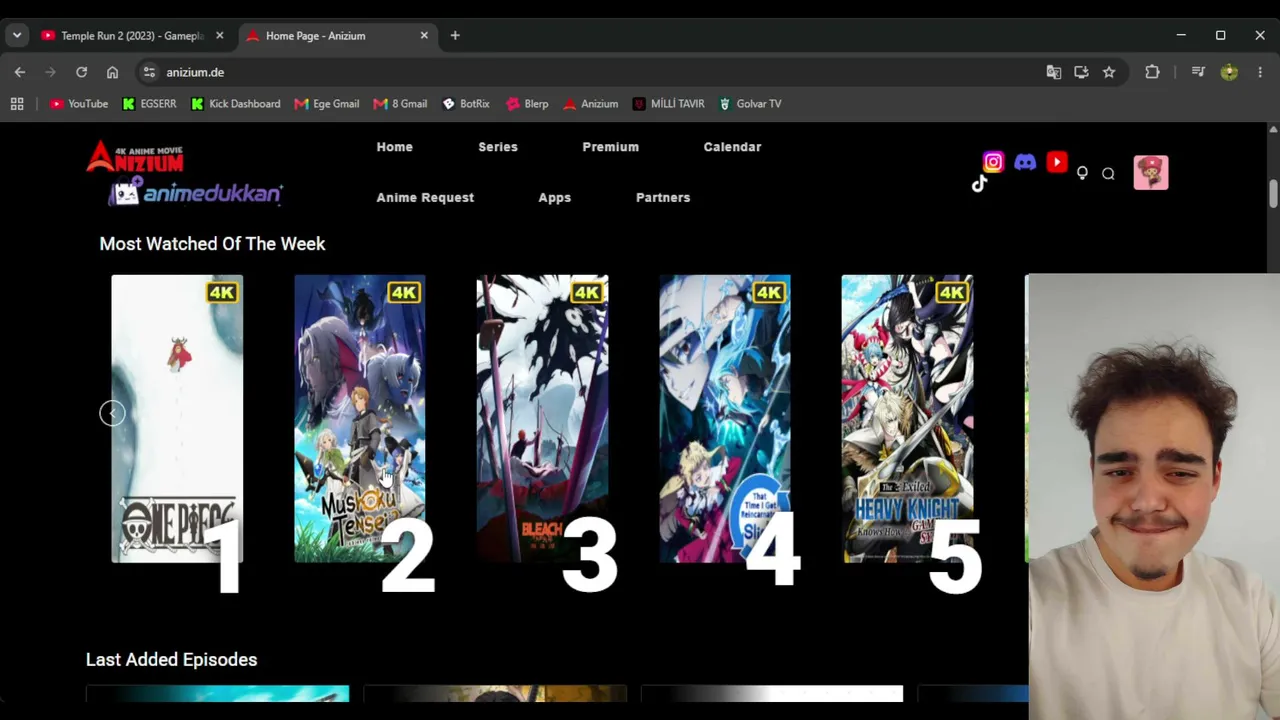Open the One Piece poster ranked 1
This screenshot has width=1280, height=720.
click(177, 418)
